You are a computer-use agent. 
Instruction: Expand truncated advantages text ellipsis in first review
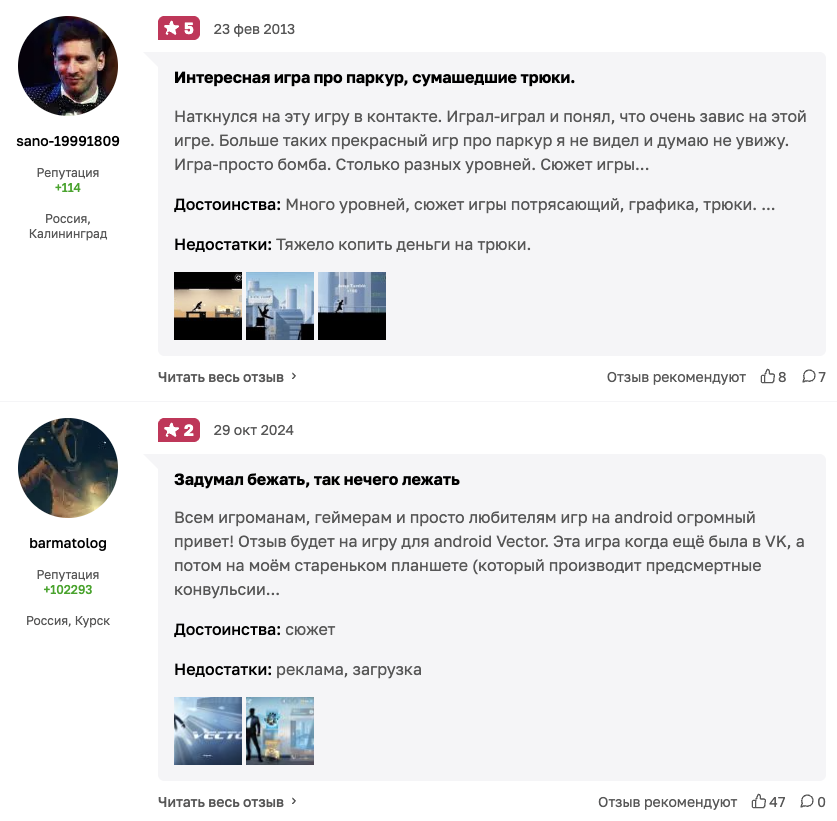click(x=768, y=205)
